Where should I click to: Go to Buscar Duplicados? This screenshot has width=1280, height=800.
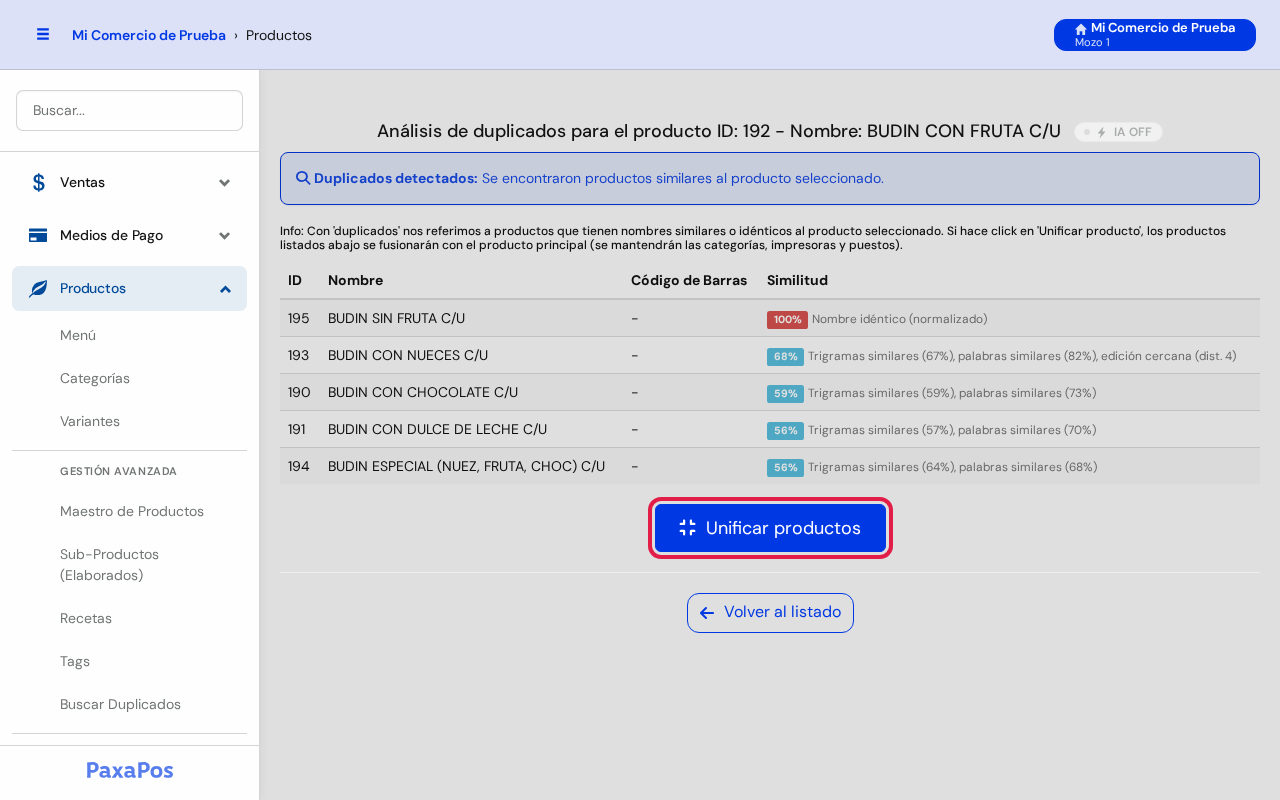[120, 704]
